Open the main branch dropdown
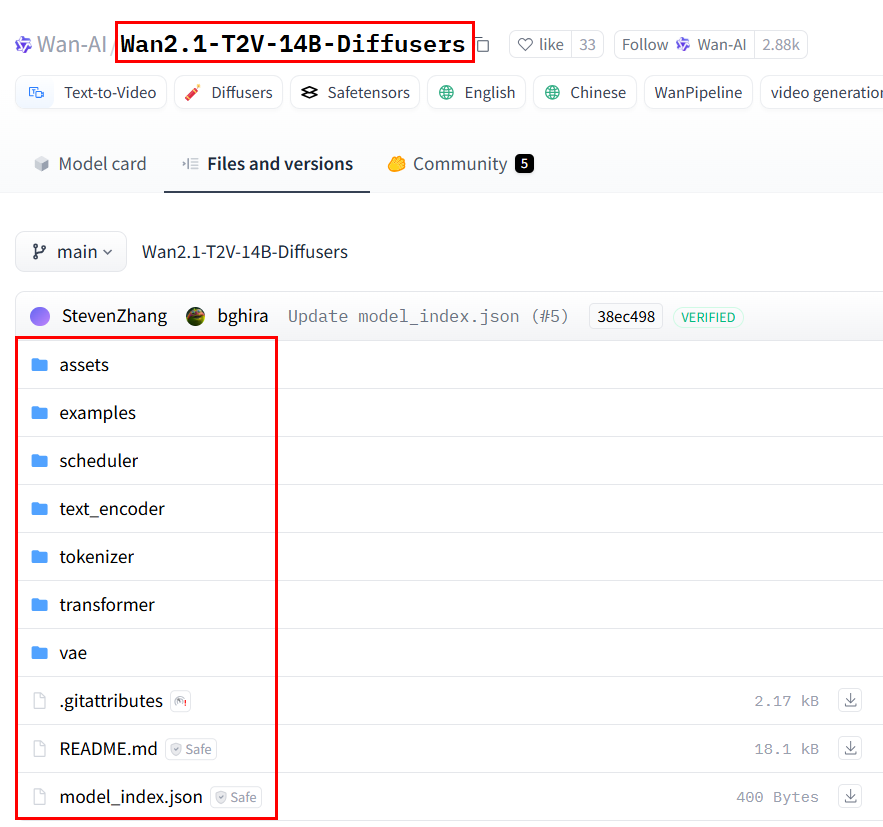Screen dimensions: 883x827 71,252
